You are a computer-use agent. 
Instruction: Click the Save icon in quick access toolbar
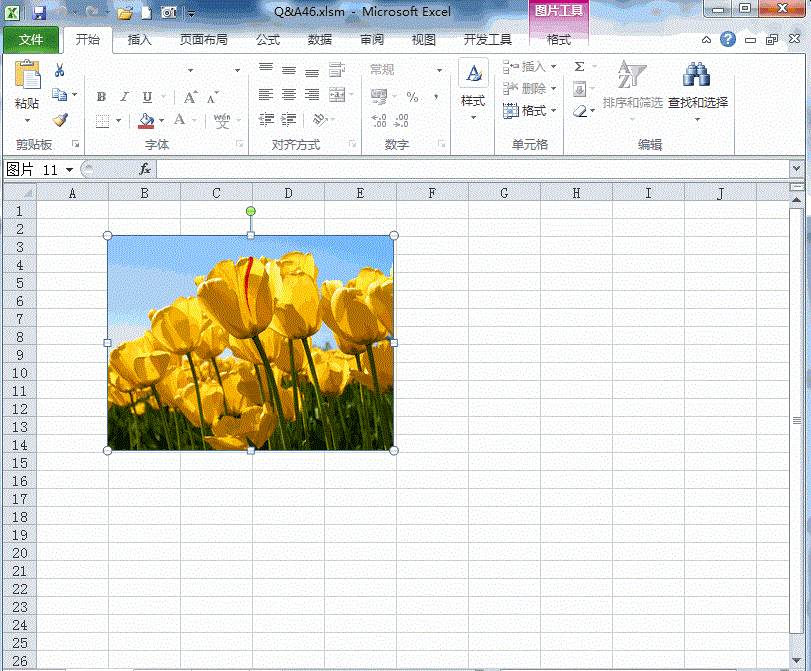coord(39,13)
